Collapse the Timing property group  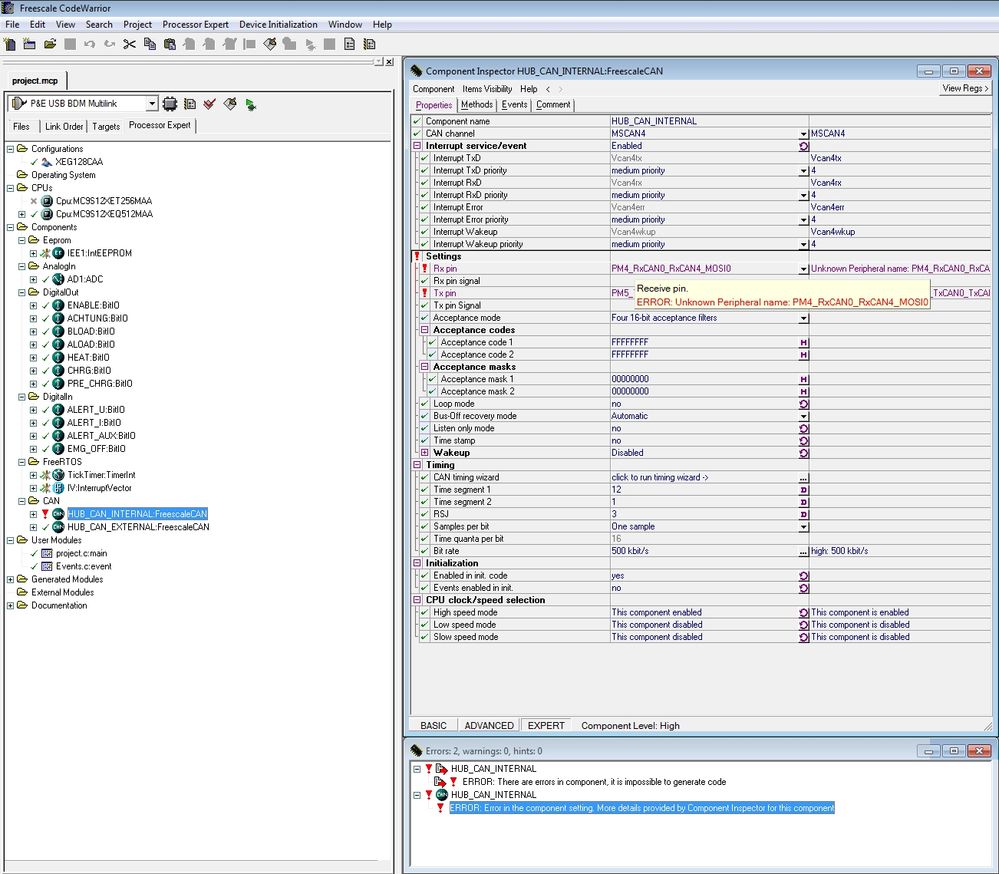tap(417, 465)
